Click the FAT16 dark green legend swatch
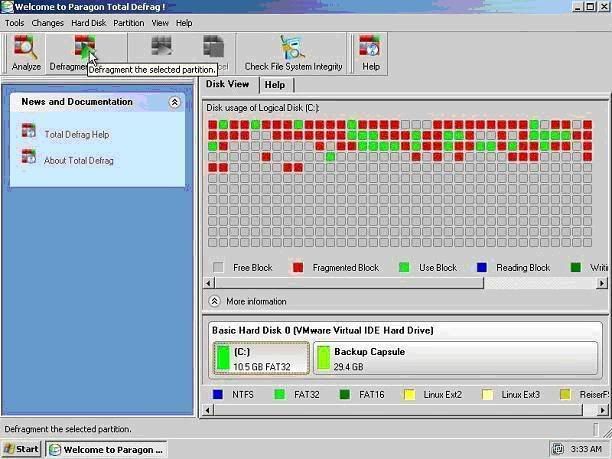This screenshot has width=612, height=459. 345,394
